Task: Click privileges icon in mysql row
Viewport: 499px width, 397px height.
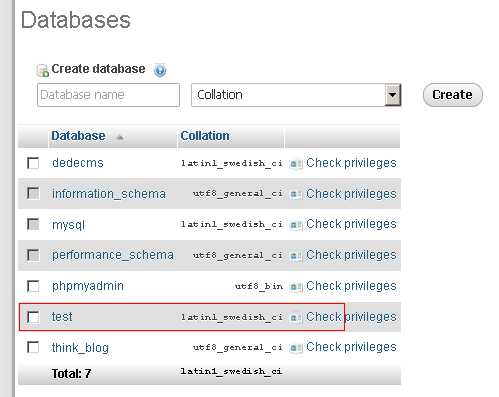Action: pyautogui.click(x=295, y=225)
